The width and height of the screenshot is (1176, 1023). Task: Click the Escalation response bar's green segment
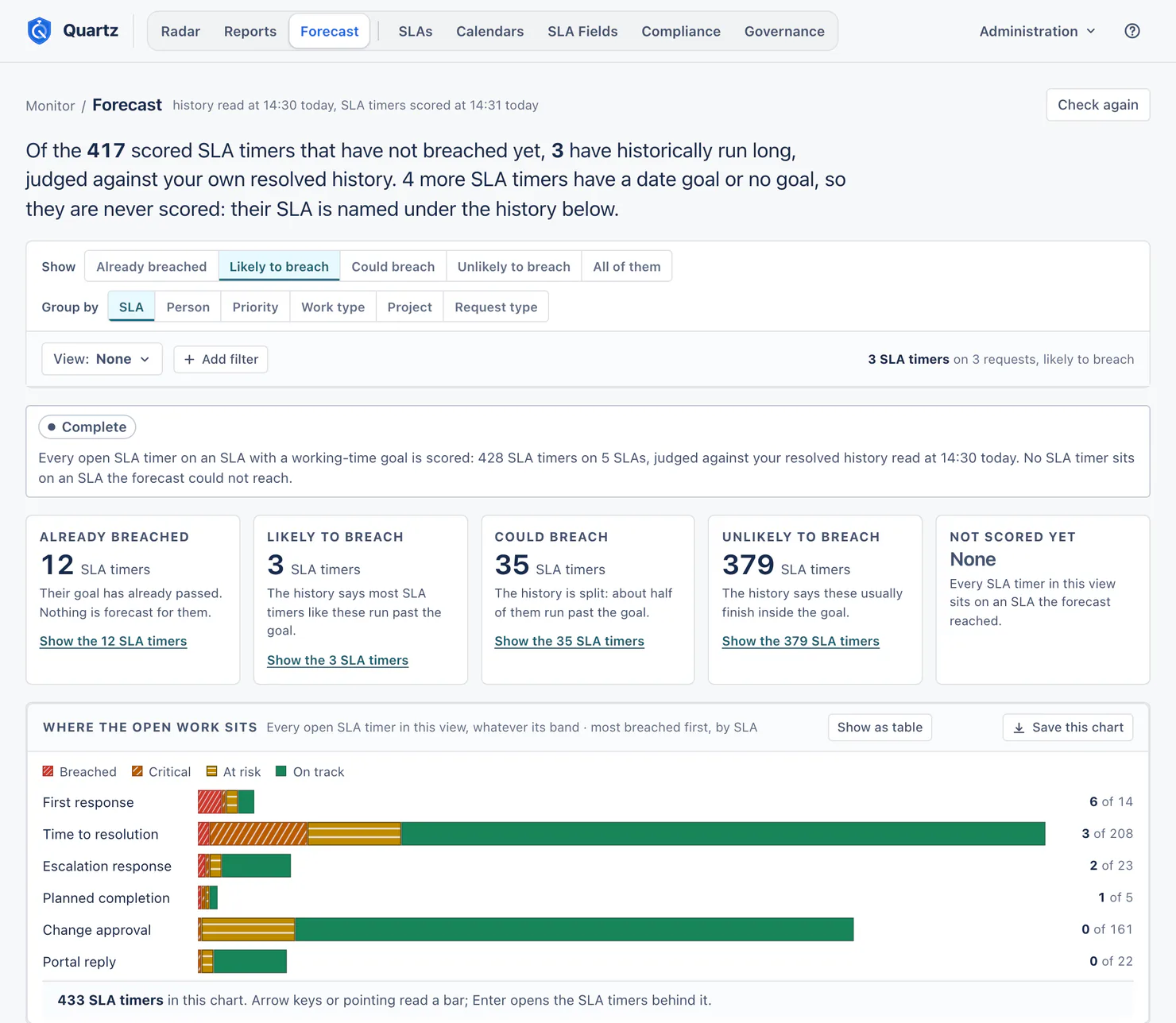click(256, 866)
